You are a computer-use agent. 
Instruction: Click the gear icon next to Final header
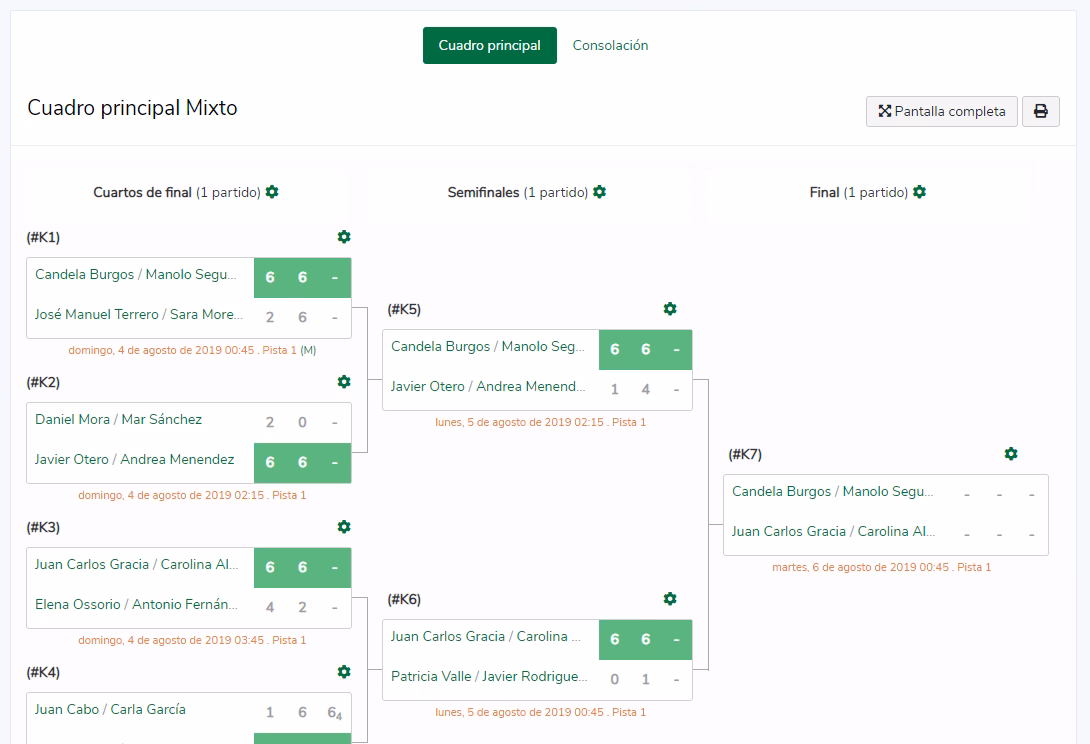tap(919, 192)
